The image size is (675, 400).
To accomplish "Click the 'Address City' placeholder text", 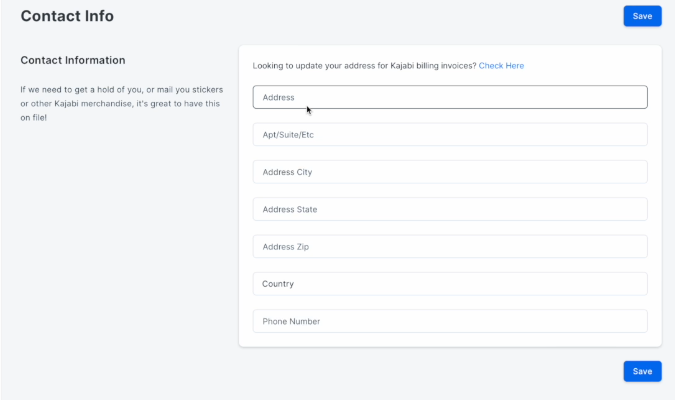I will (x=287, y=172).
